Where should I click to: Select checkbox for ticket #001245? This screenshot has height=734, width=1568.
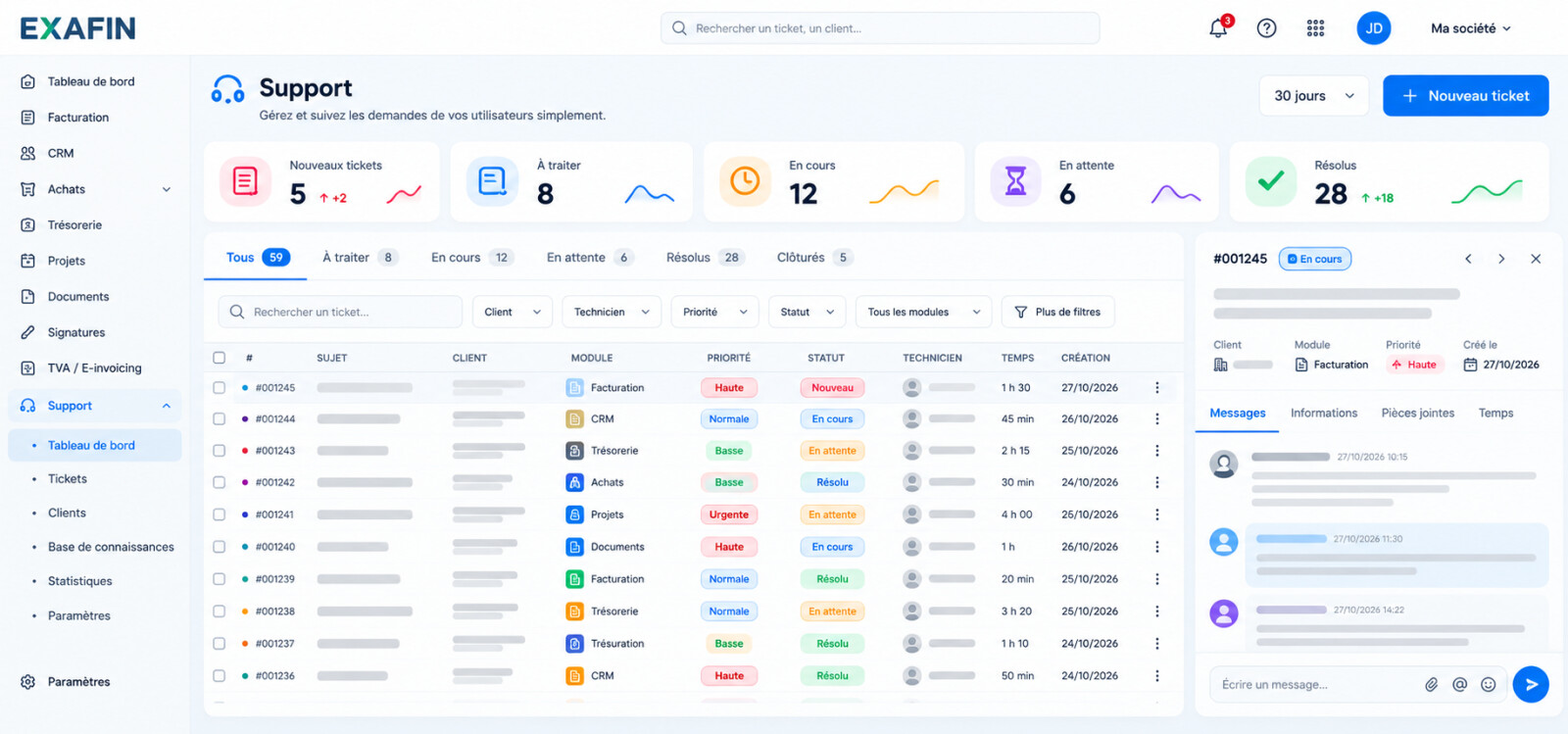point(220,388)
